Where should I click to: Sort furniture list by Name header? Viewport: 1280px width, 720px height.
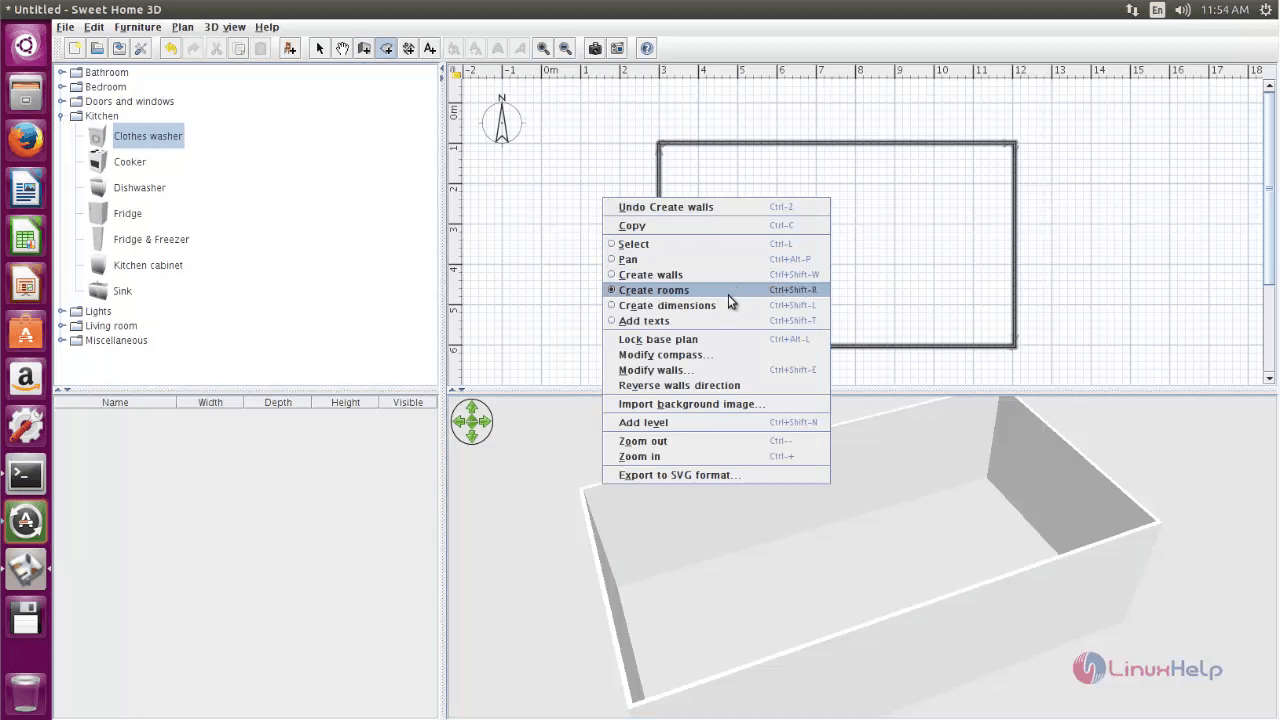tap(115, 402)
